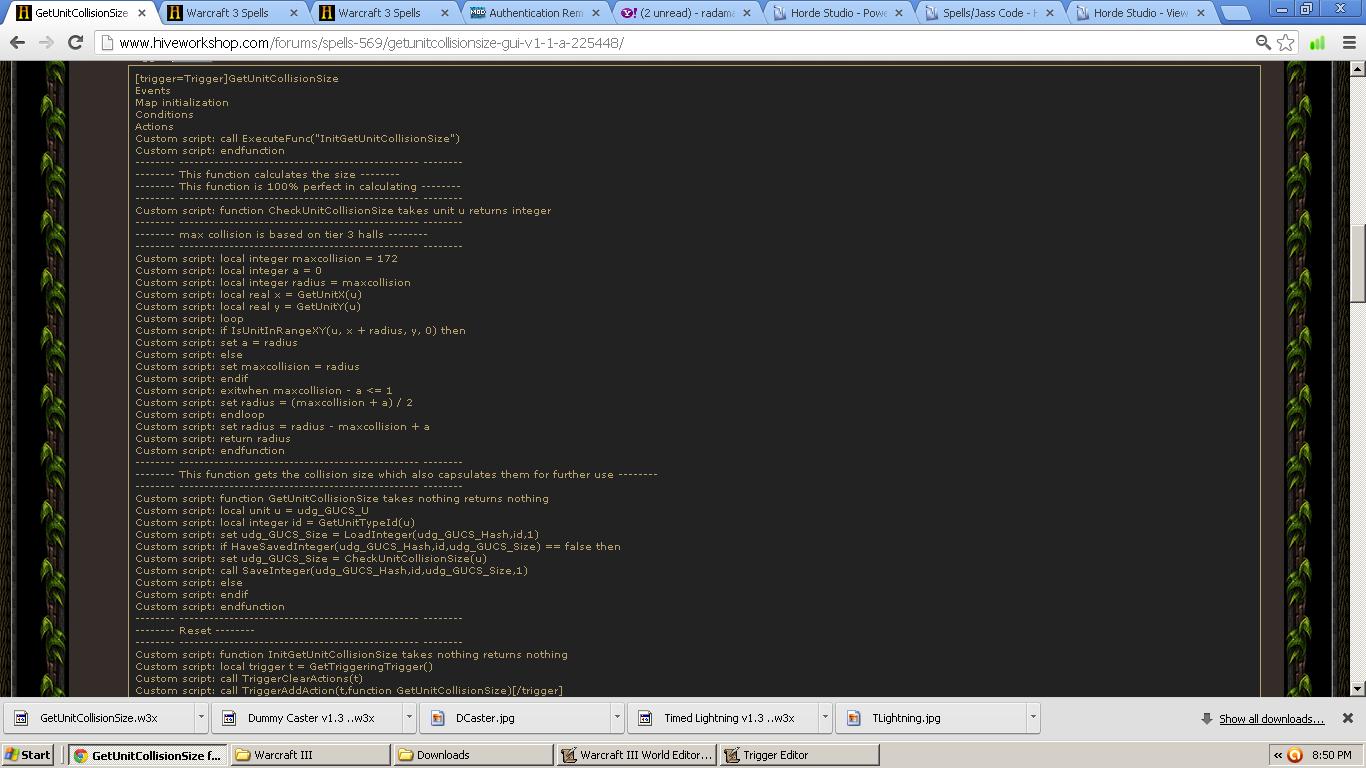Click the page scrollbar down arrow

(x=1357, y=688)
